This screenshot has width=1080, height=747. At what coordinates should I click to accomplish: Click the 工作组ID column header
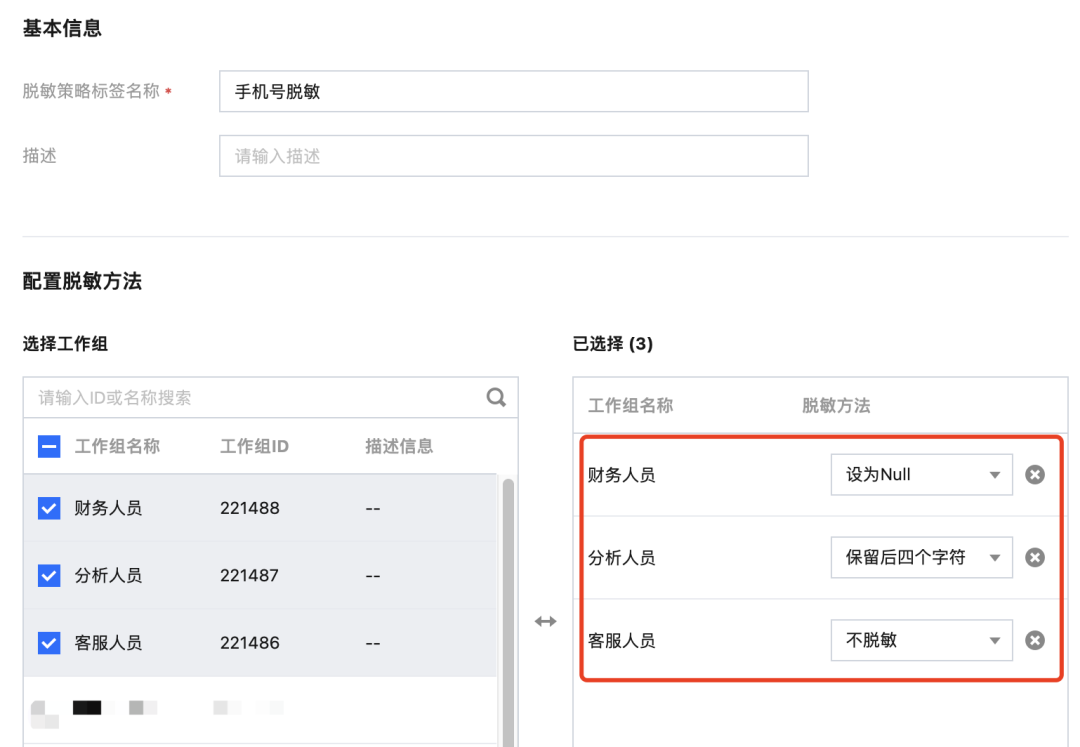click(254, 447)
